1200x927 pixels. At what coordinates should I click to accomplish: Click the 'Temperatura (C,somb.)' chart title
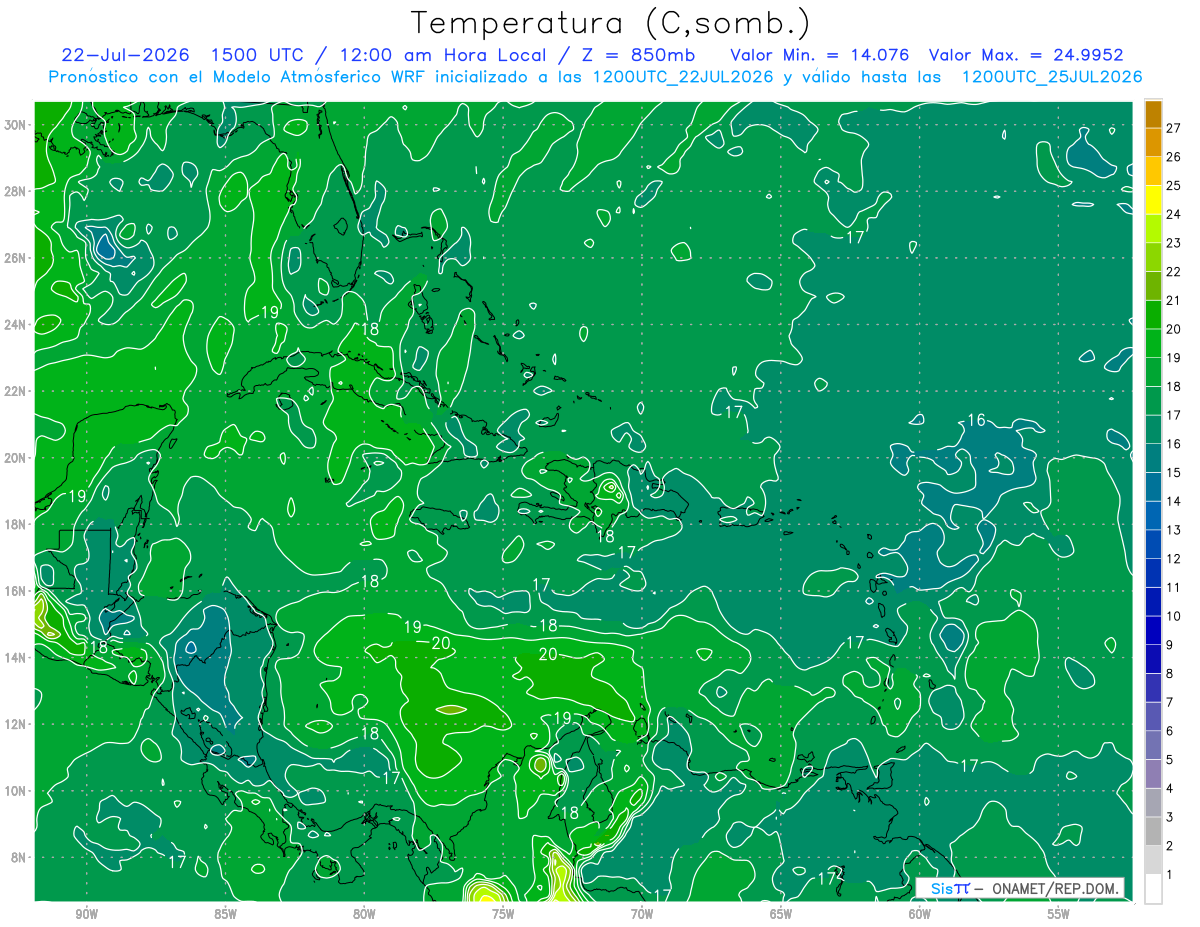[x=611, y=23]
